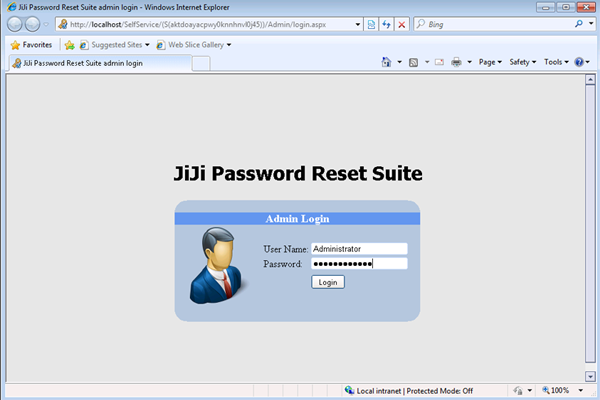
Task: Expand the zoom level dropdown arrow
Action: pos(580,390)
